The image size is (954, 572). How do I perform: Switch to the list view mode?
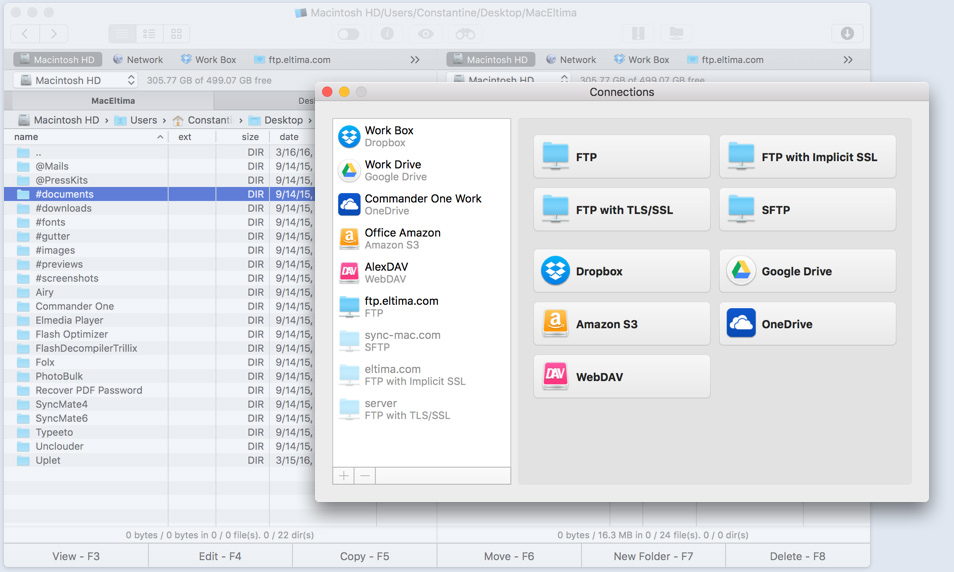point(148,34)
